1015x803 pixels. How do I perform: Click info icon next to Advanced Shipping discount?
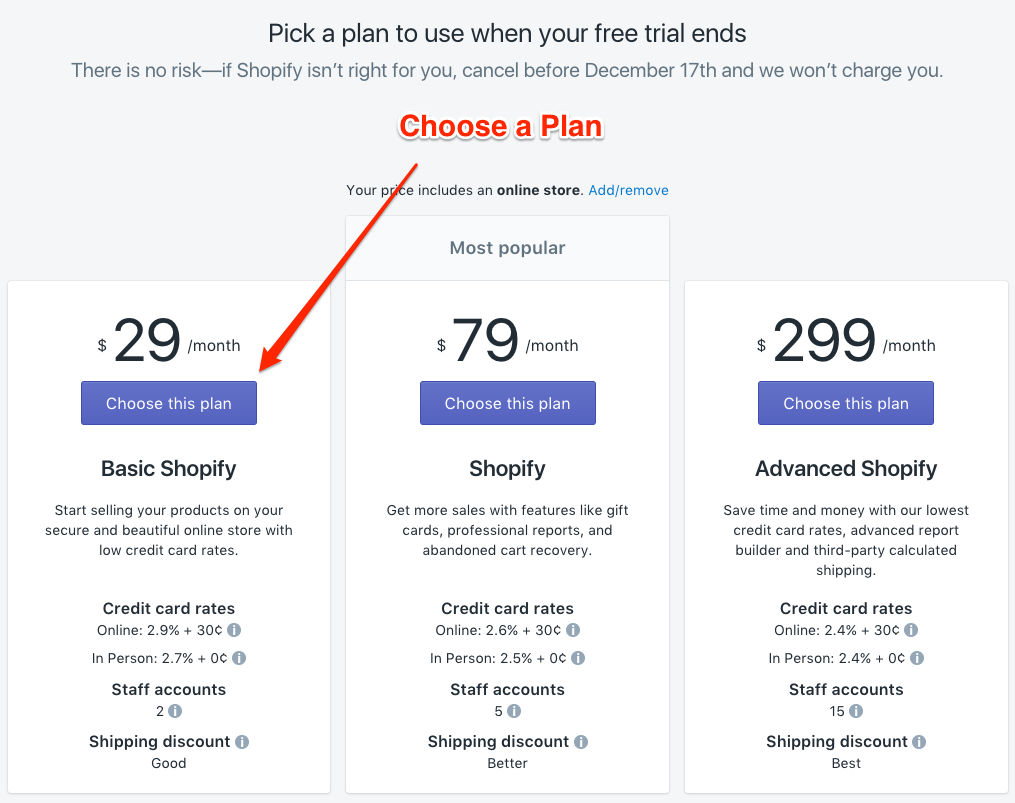pyautogui.click(x=919, y=742)
